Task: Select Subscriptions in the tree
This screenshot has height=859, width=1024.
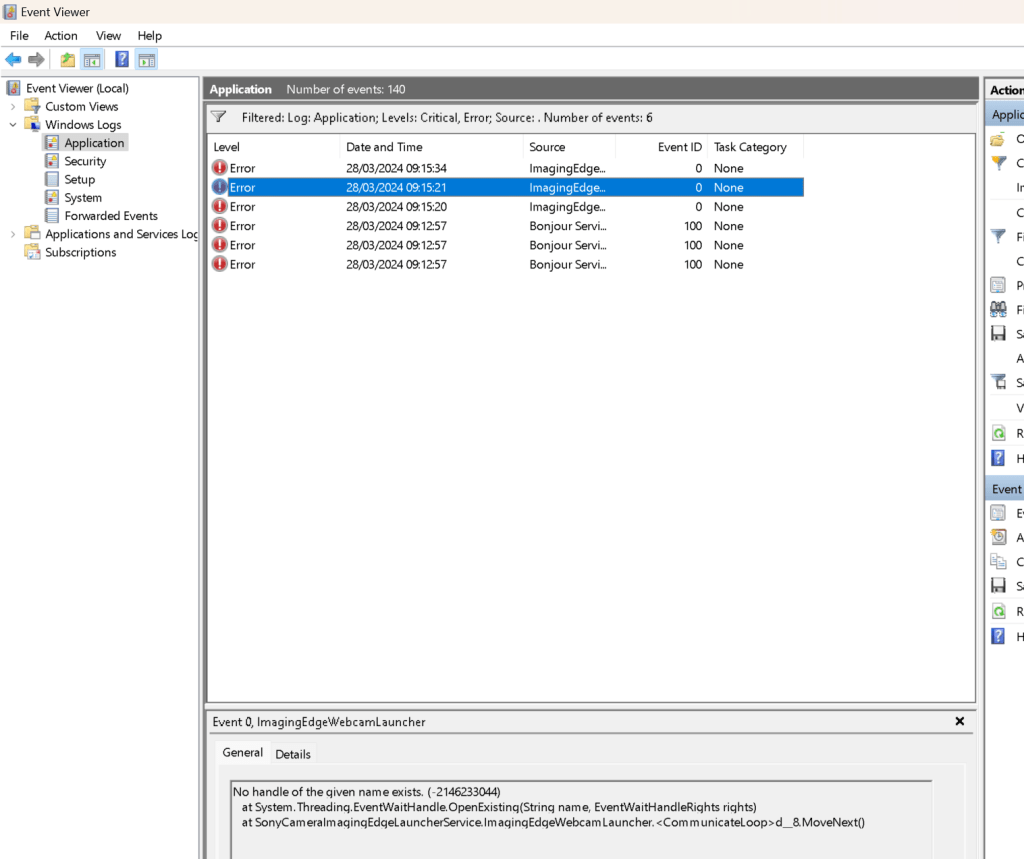Action: (x=80, y=252)
